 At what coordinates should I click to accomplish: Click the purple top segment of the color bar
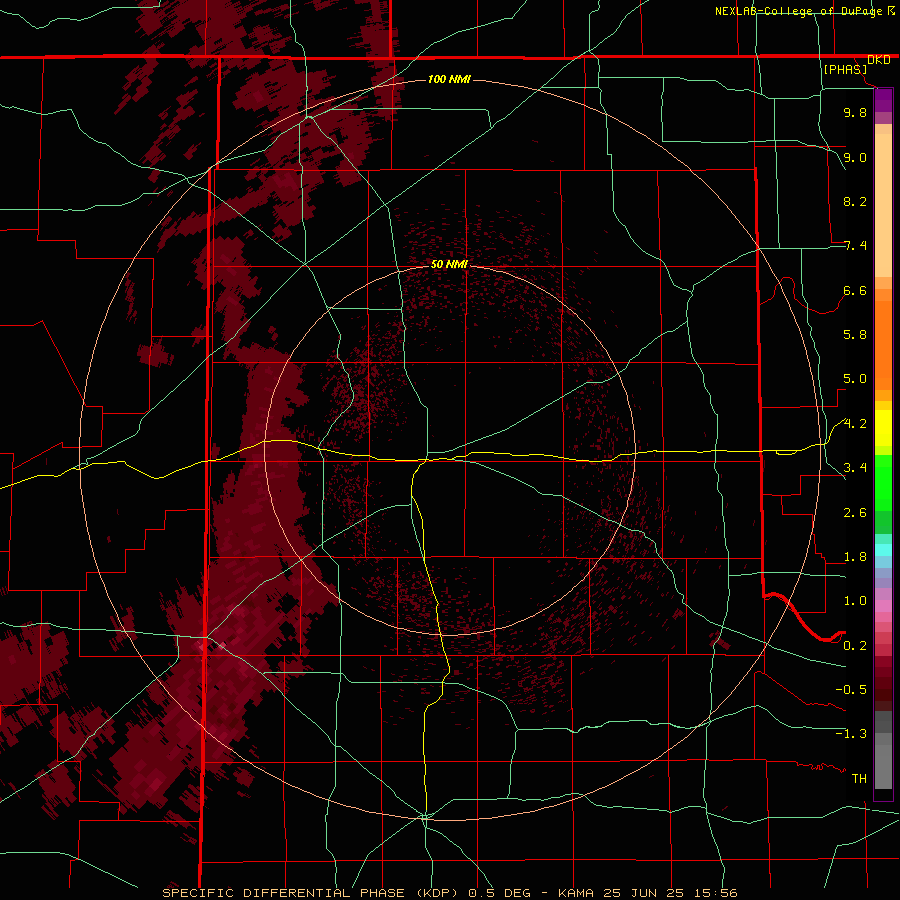[883, 100]
